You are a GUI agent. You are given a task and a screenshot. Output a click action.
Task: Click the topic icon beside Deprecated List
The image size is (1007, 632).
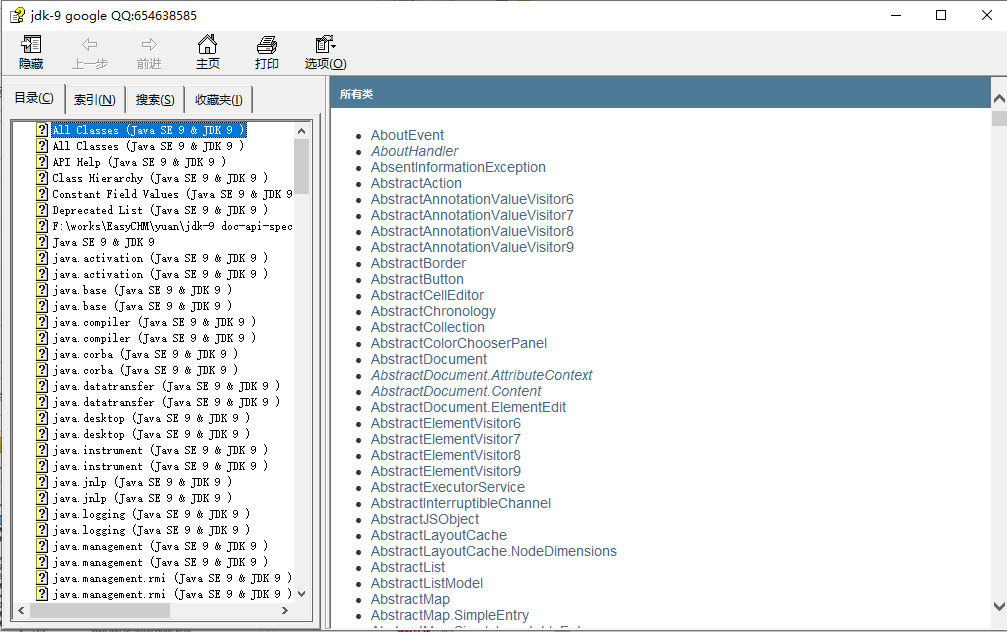[x=42, y=210]
